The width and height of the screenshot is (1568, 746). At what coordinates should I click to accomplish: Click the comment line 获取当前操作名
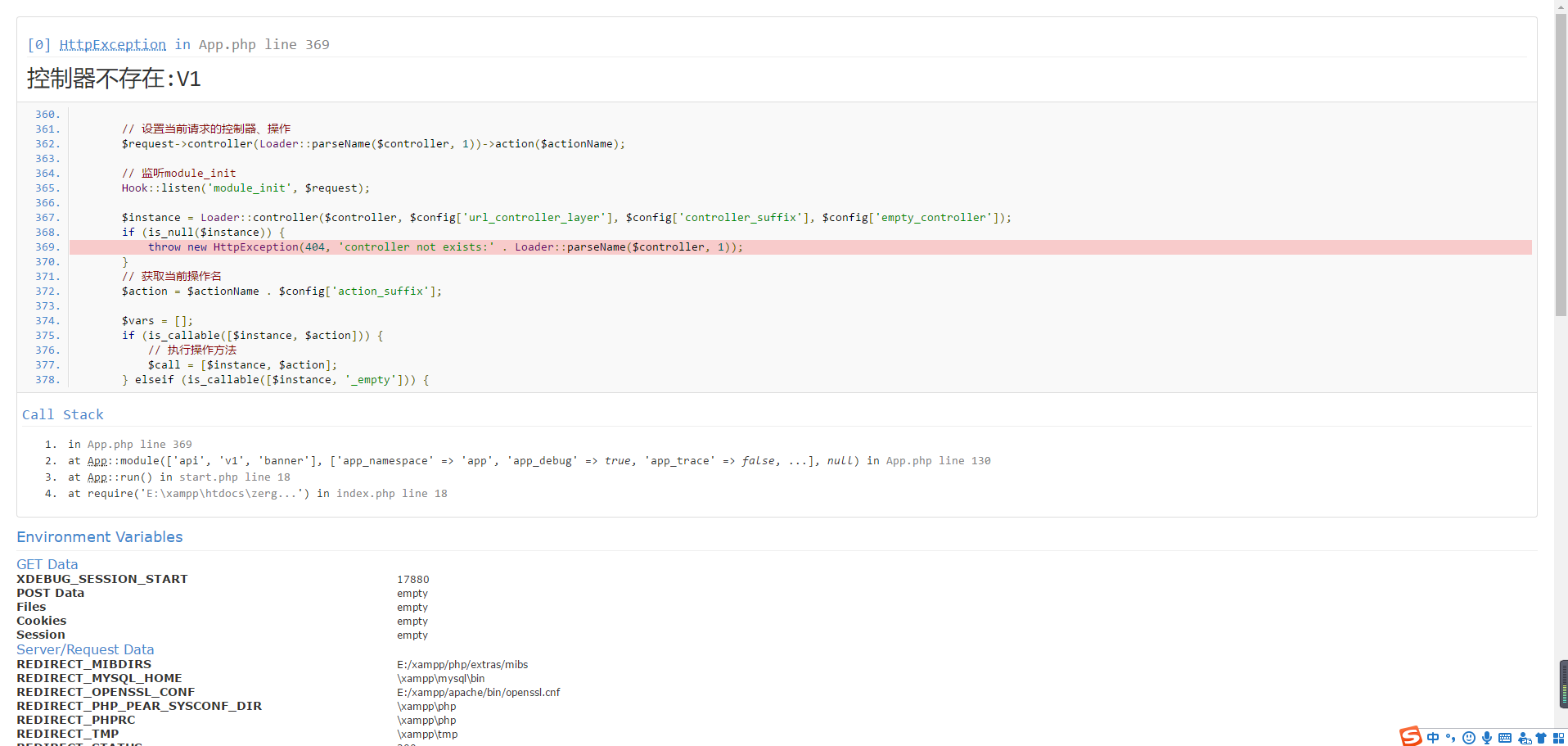pos(172,277)
